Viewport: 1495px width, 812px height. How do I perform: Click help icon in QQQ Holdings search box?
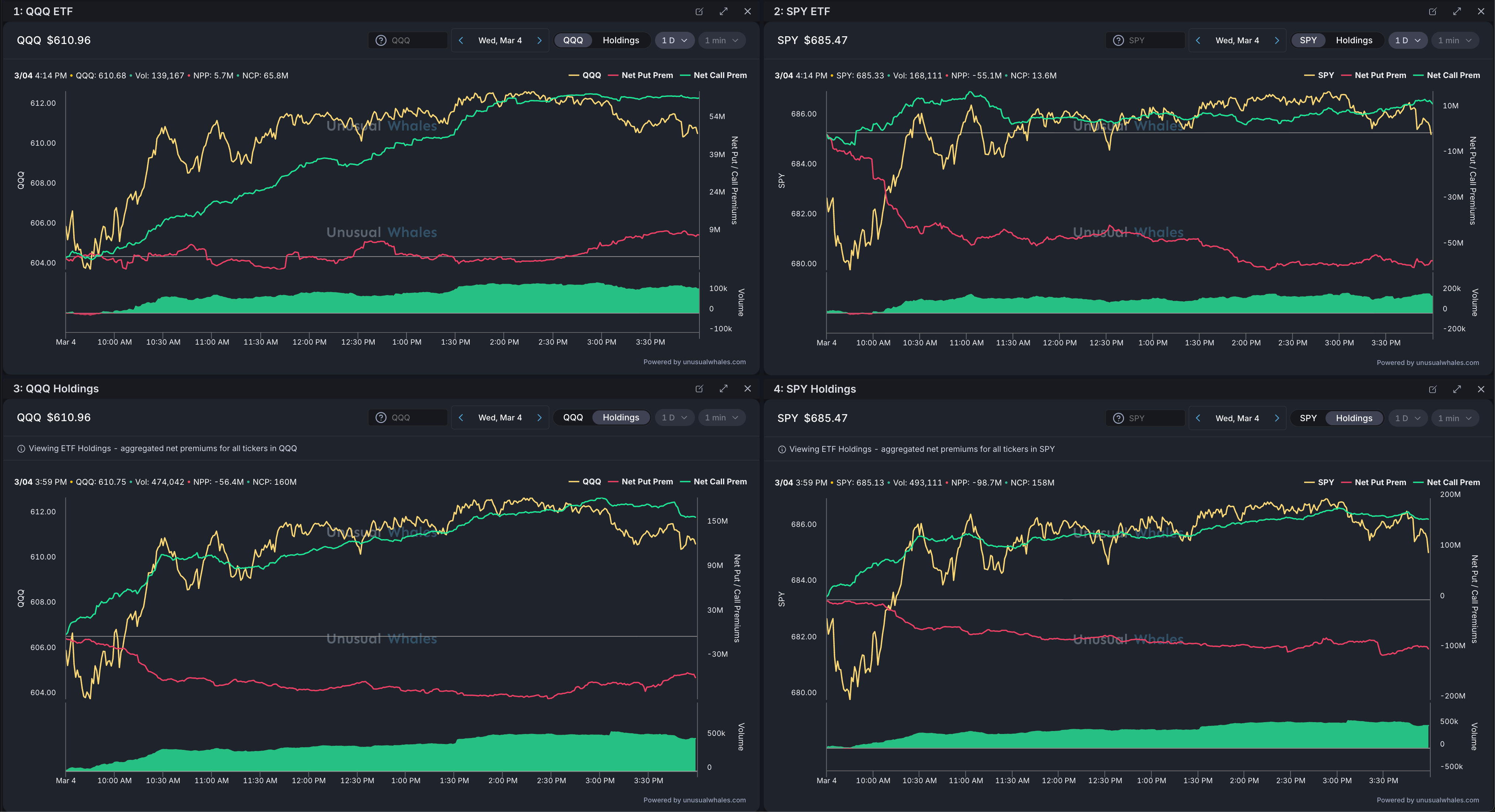click(381, 417)
